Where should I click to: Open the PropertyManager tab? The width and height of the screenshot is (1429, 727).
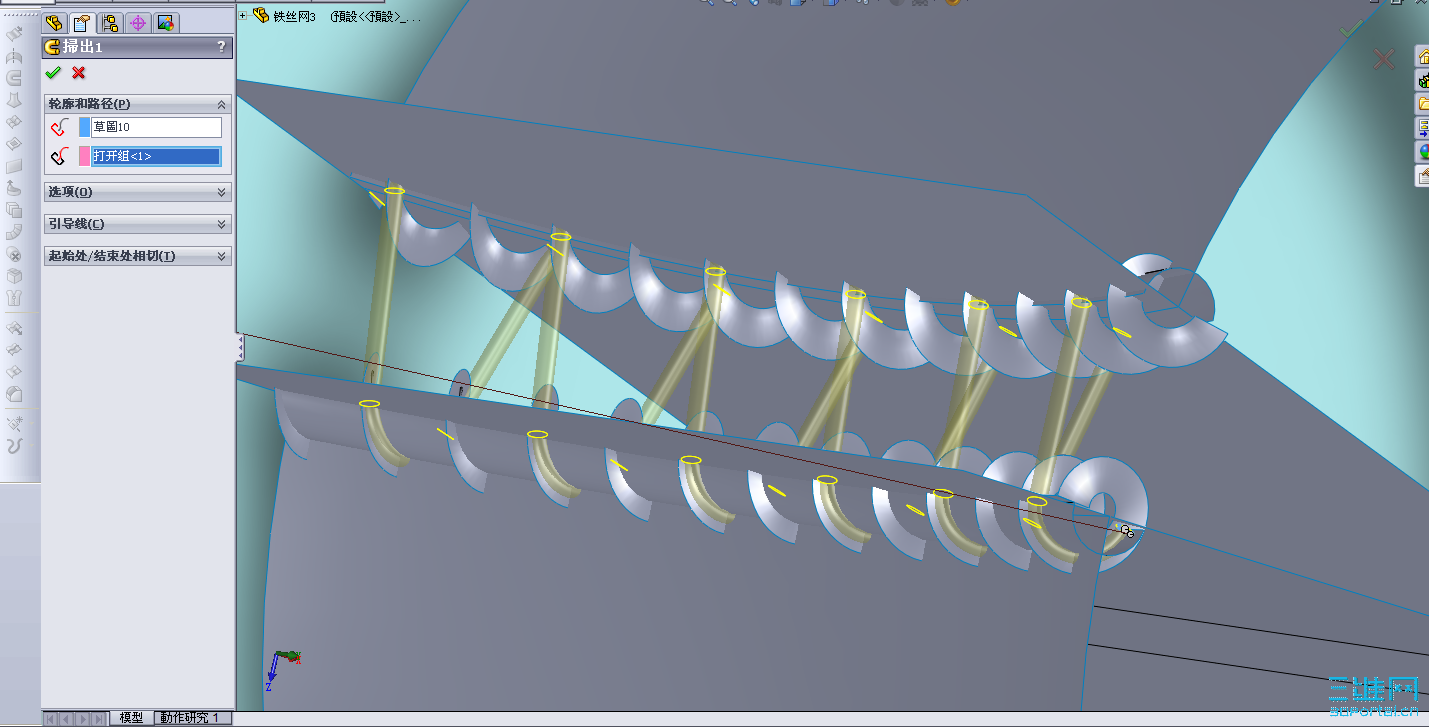(82, 23)
